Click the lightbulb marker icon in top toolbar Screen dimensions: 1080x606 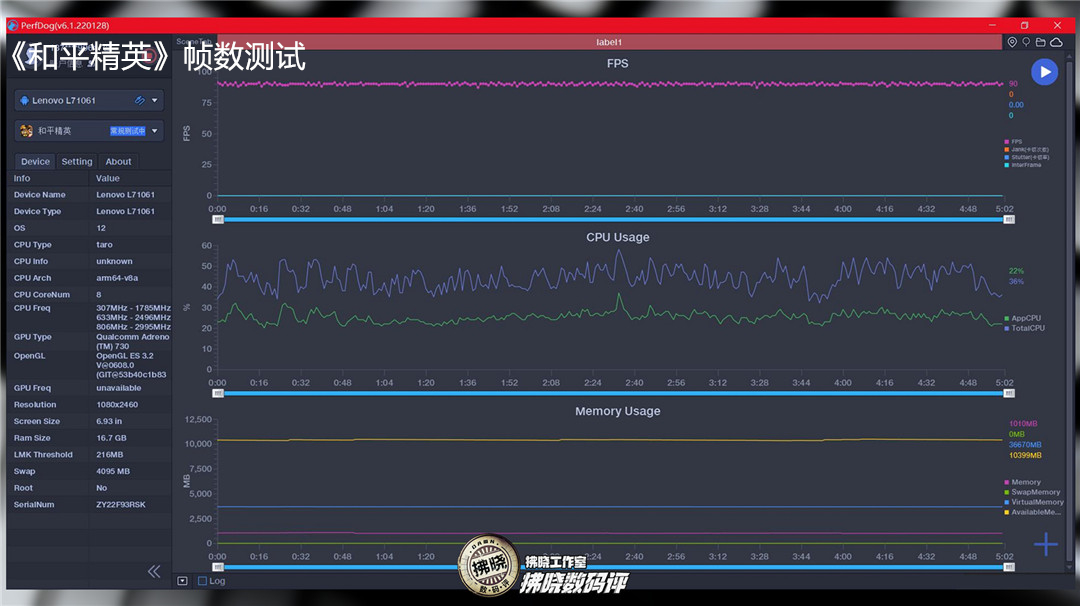click(x=1026, y=42)
